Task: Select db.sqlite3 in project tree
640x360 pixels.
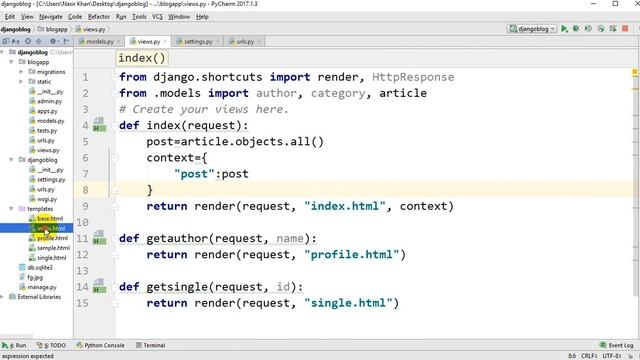Action: 36,267
